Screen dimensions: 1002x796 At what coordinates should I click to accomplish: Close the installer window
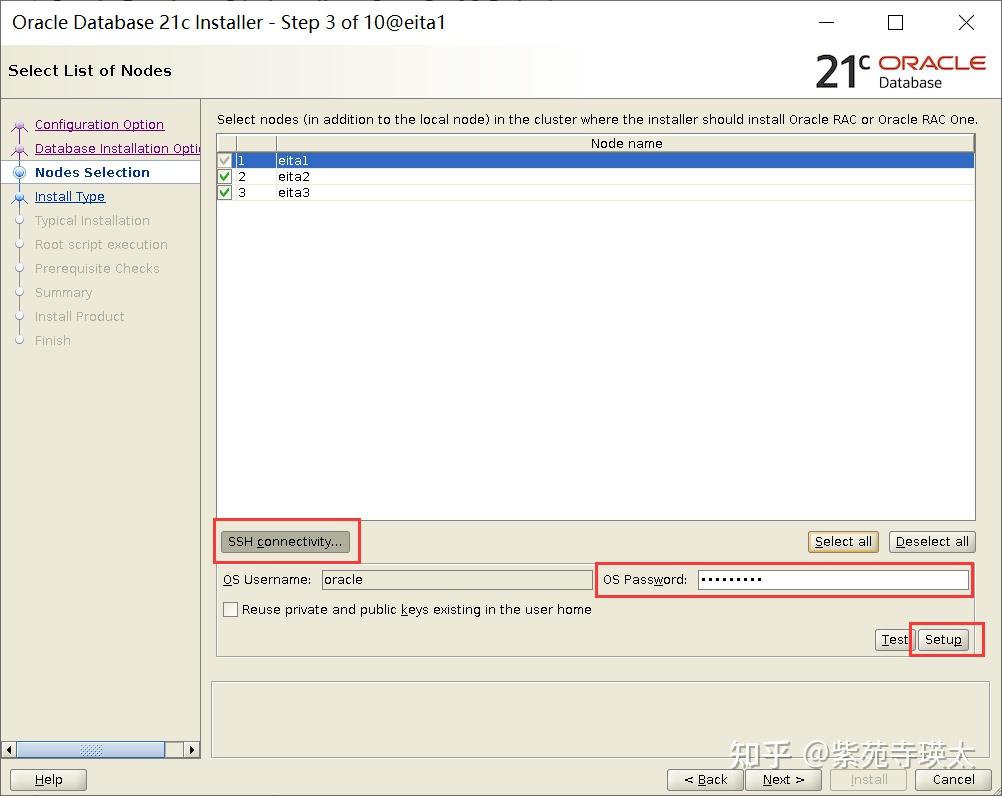click(966, 23)
